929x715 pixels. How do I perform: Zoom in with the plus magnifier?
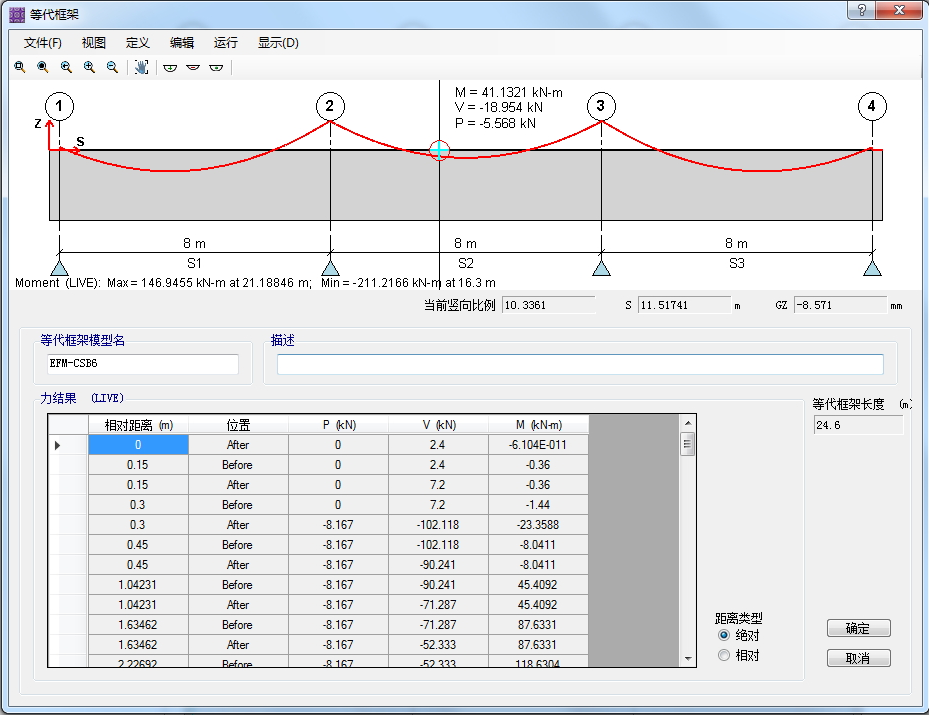tap(89, 67)
